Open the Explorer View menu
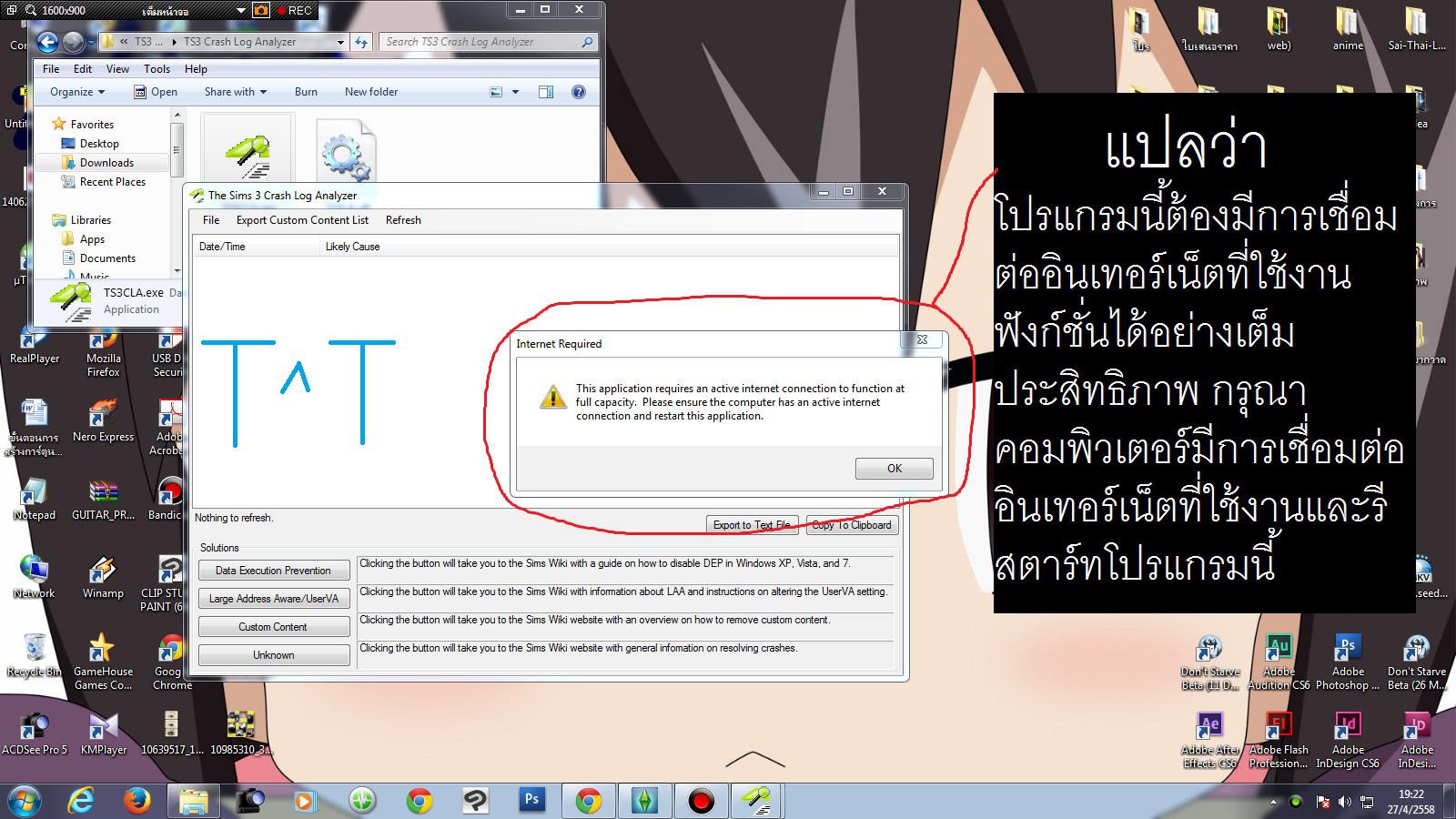The width and height of the screenshot is (1456, 819). 117,69
